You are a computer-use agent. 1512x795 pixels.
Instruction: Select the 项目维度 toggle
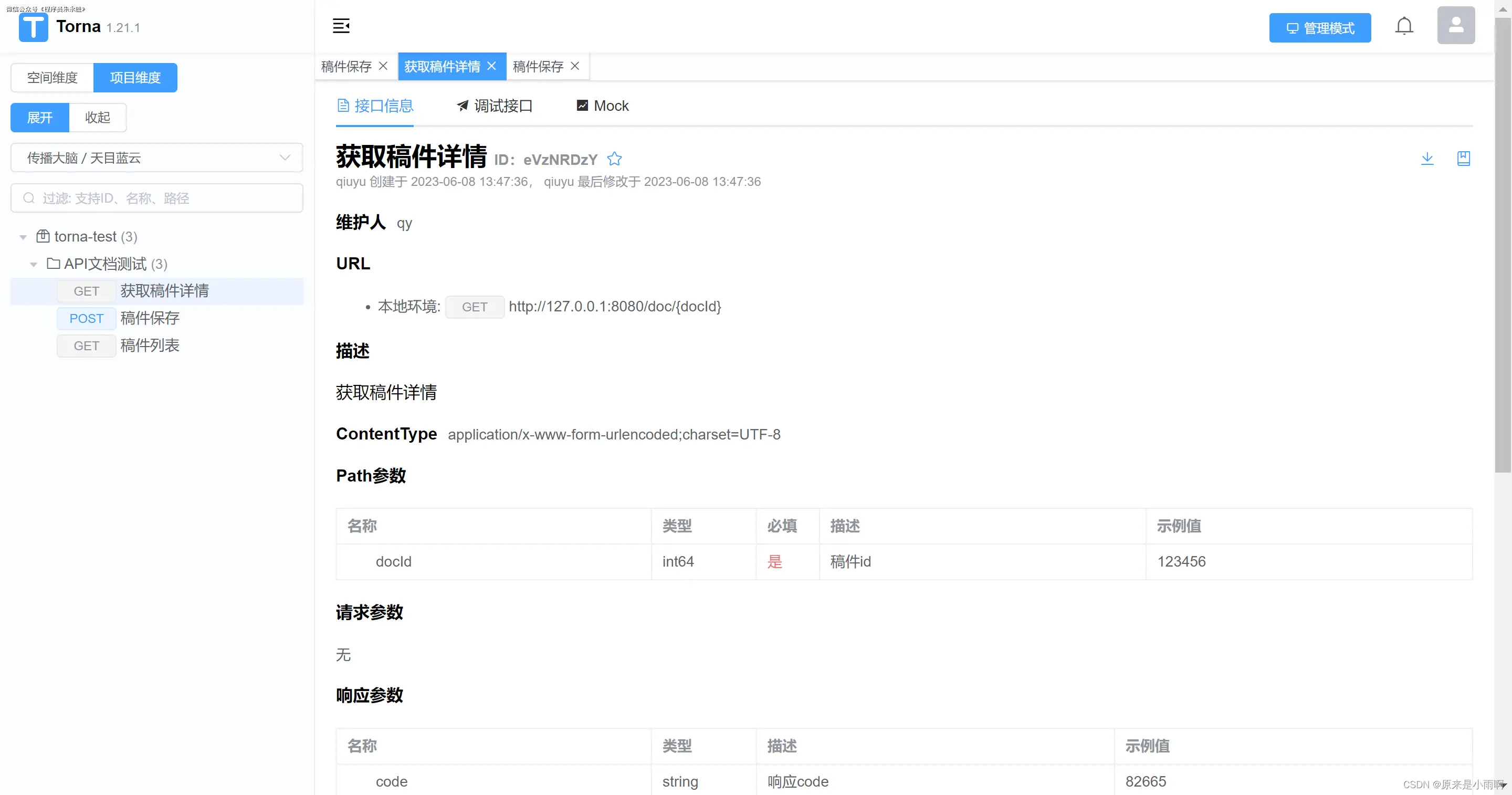tap(135, 78)
